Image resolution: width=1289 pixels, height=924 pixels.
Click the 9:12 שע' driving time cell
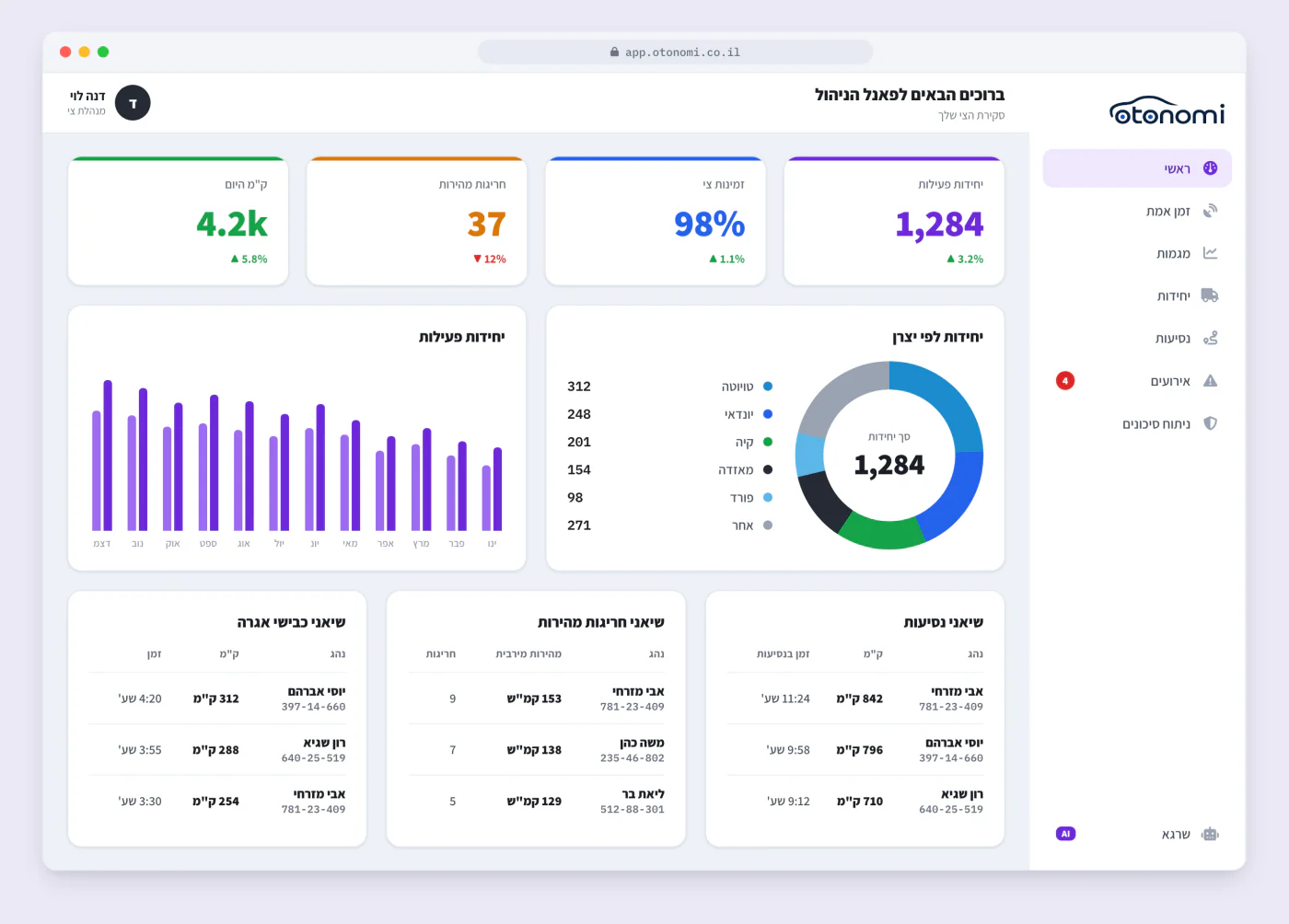click(x=788, y=802)
